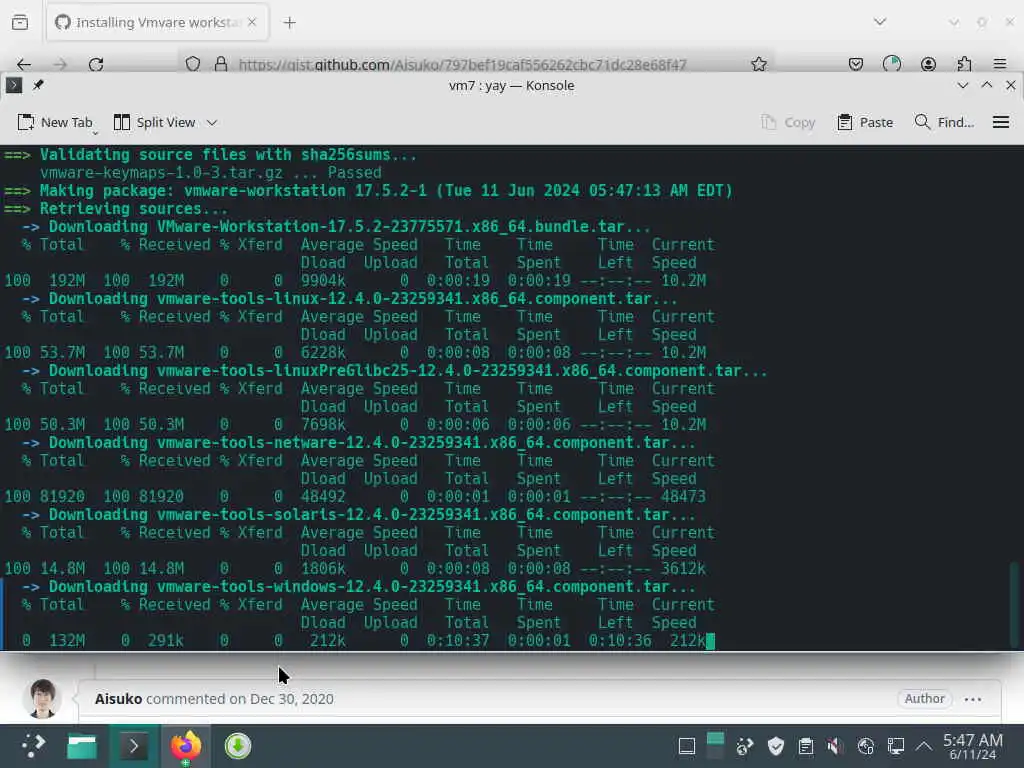Screen dimensions: 1024x768
Task: Click the 'vmware-keymaps-1.0-3.tar.gz ... Passed' line
Action: pos(210,173)
